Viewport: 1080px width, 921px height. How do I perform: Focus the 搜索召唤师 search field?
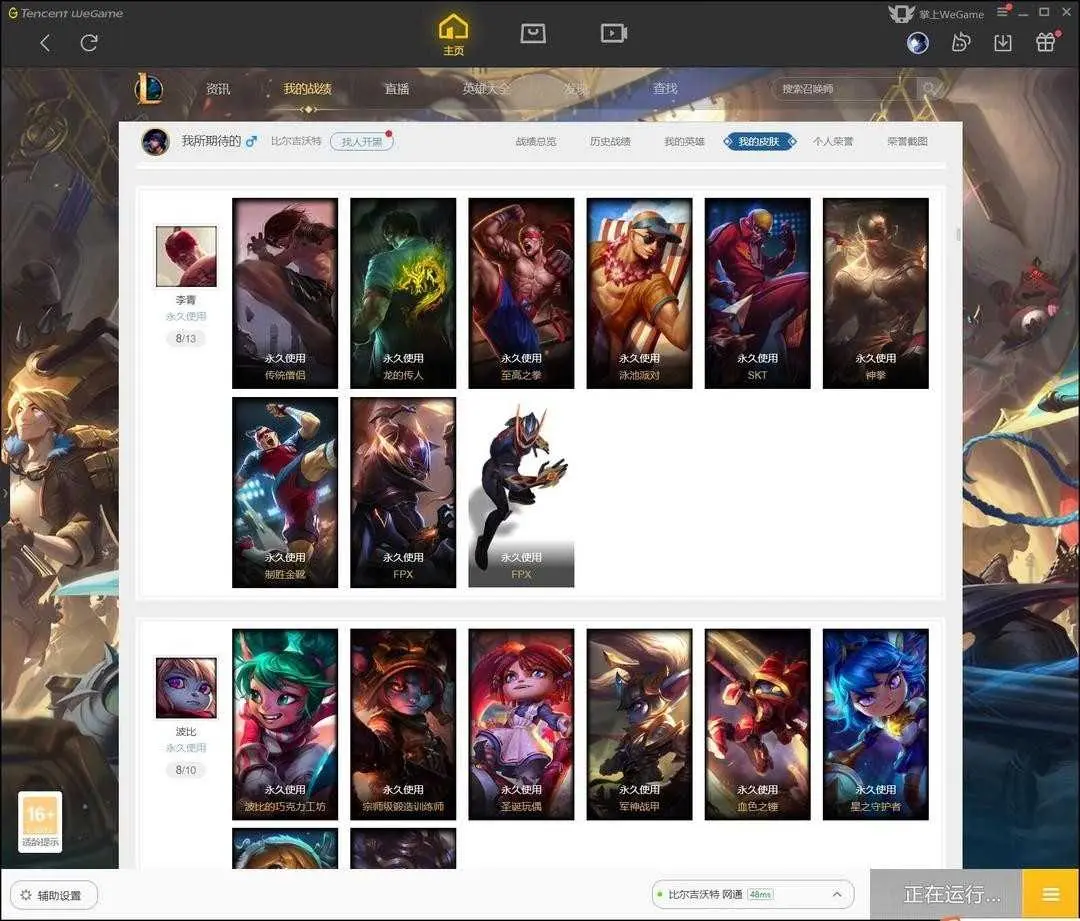click(x=844, y=89)
